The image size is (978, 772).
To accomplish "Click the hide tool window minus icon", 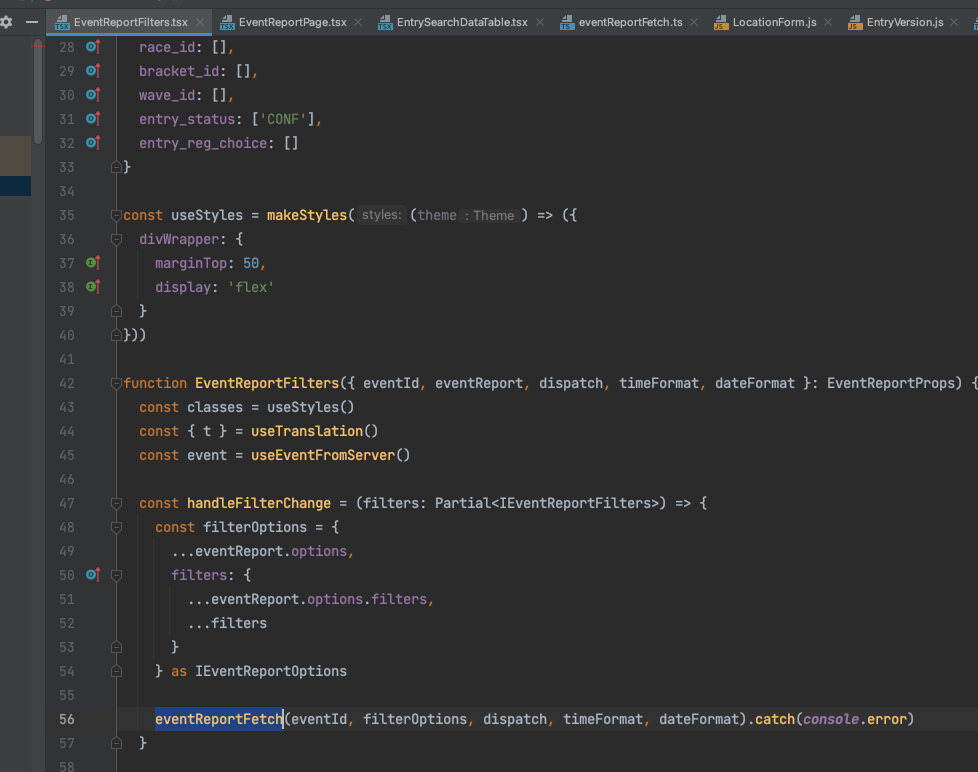I will [32, 22].
